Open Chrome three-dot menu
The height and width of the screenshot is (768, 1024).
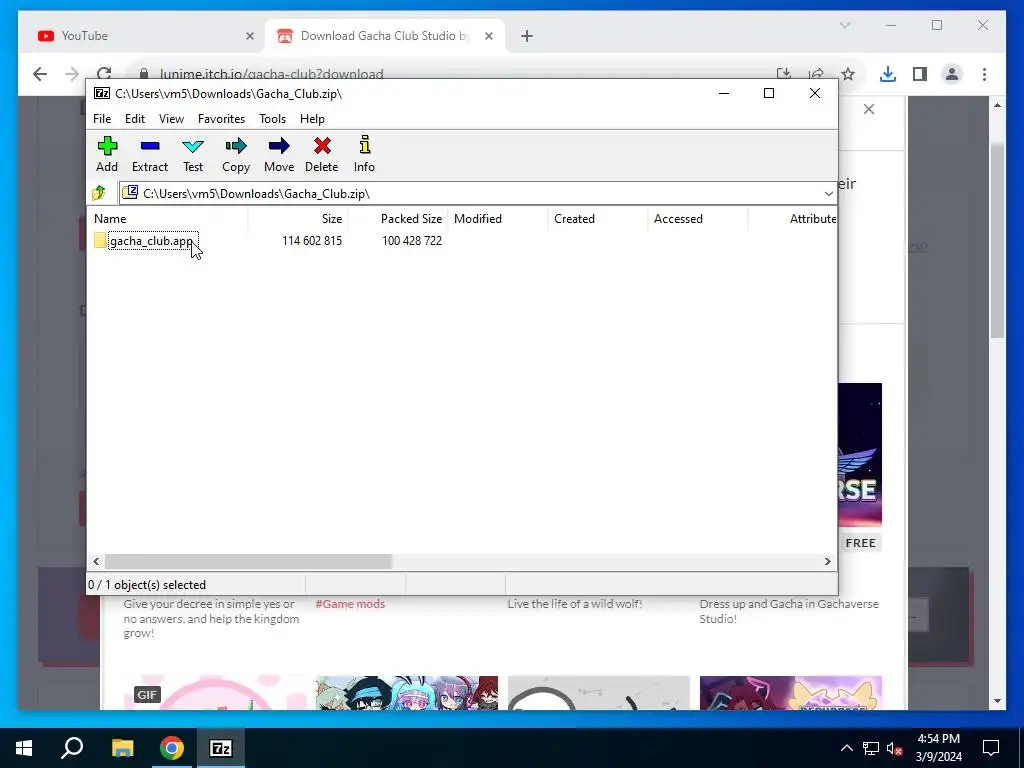coord(984,74)
